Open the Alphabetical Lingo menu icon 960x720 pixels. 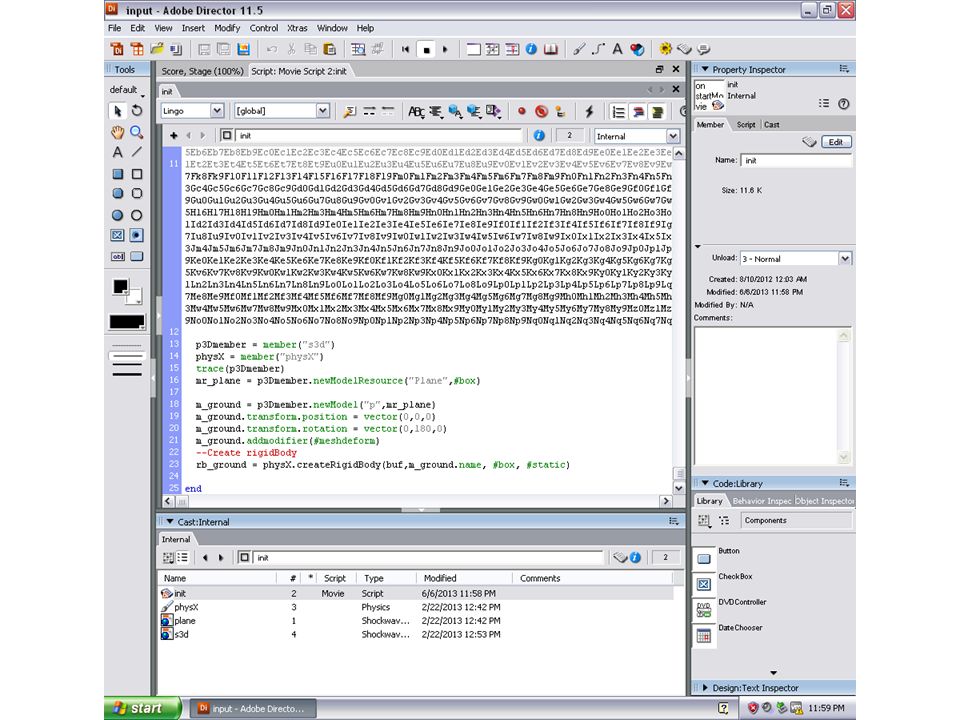click(x=416, y=111)
